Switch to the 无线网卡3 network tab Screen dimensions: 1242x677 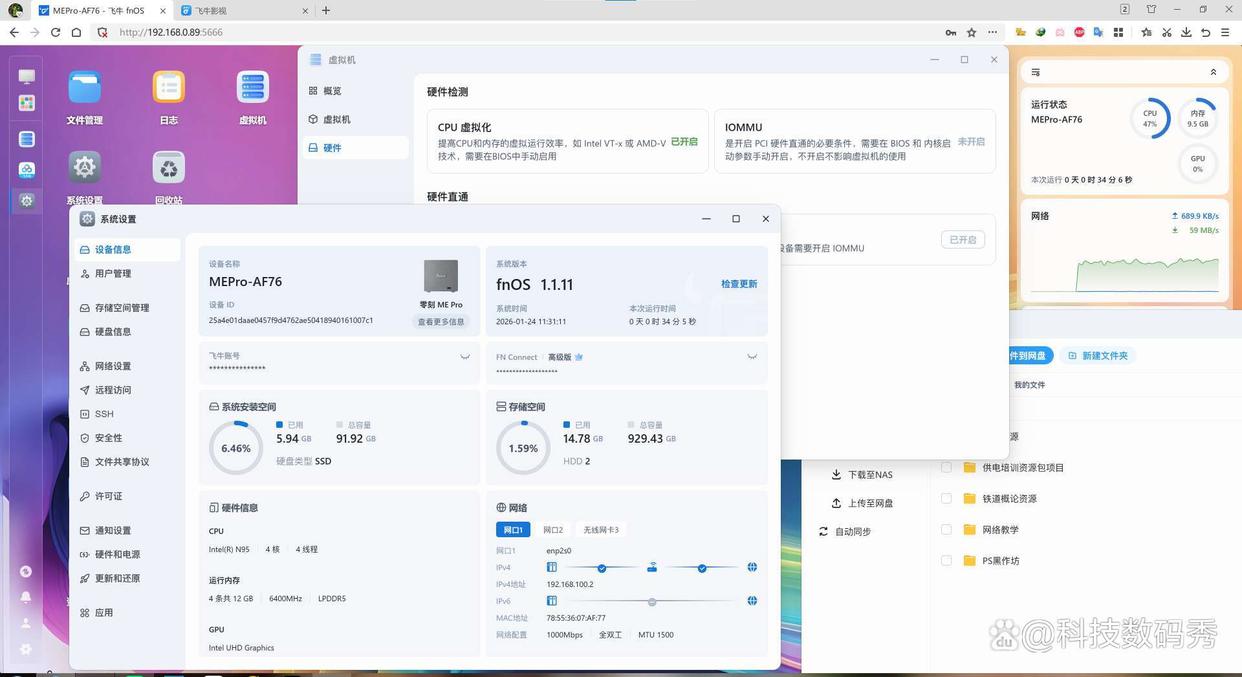(x=601, y=530)
